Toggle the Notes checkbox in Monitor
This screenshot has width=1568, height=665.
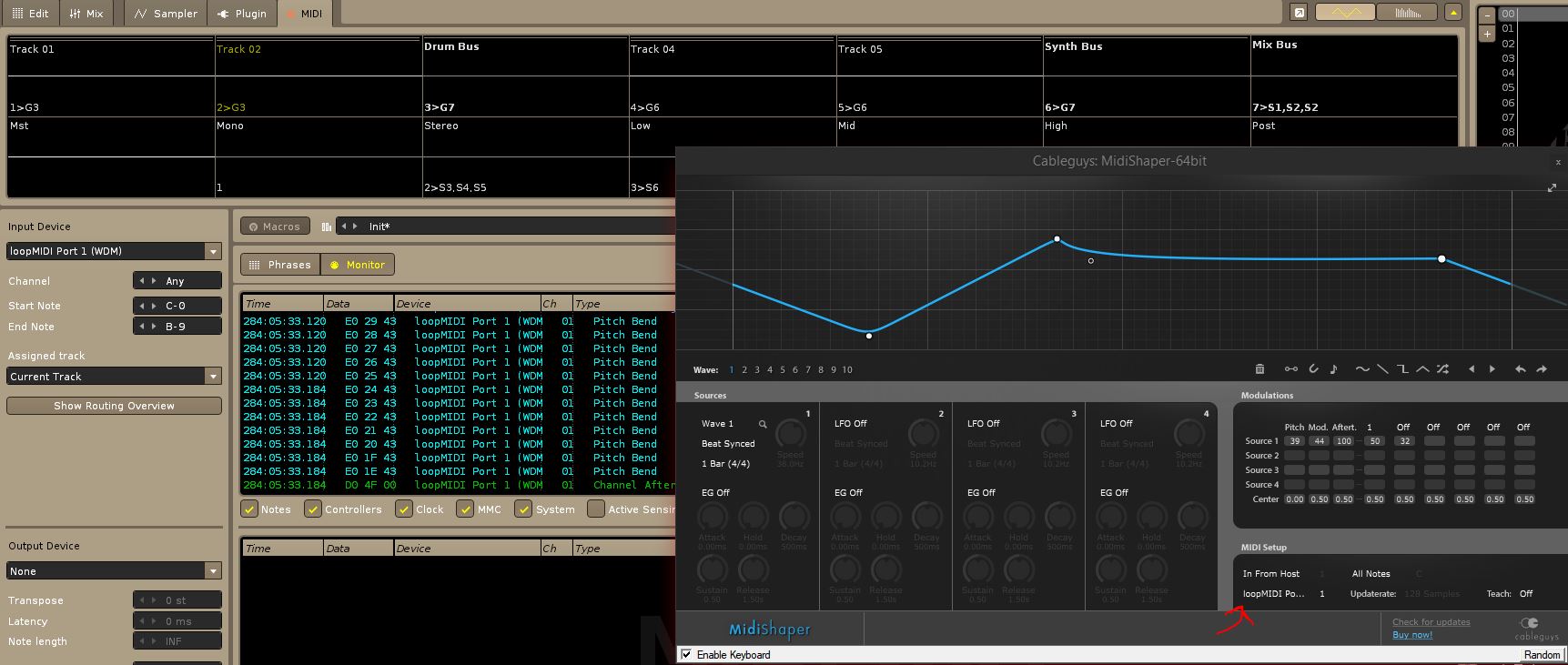click(x=248, y=509)
